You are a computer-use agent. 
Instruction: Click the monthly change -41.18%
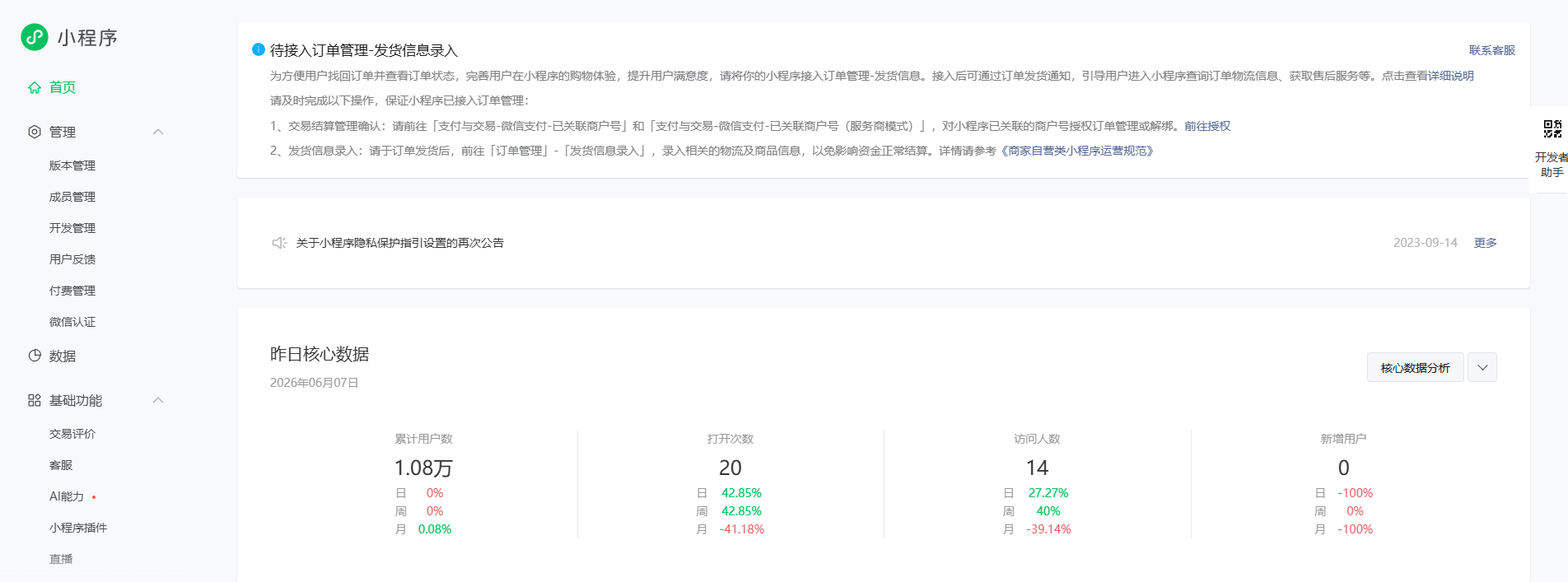click(x=742, y=529)
